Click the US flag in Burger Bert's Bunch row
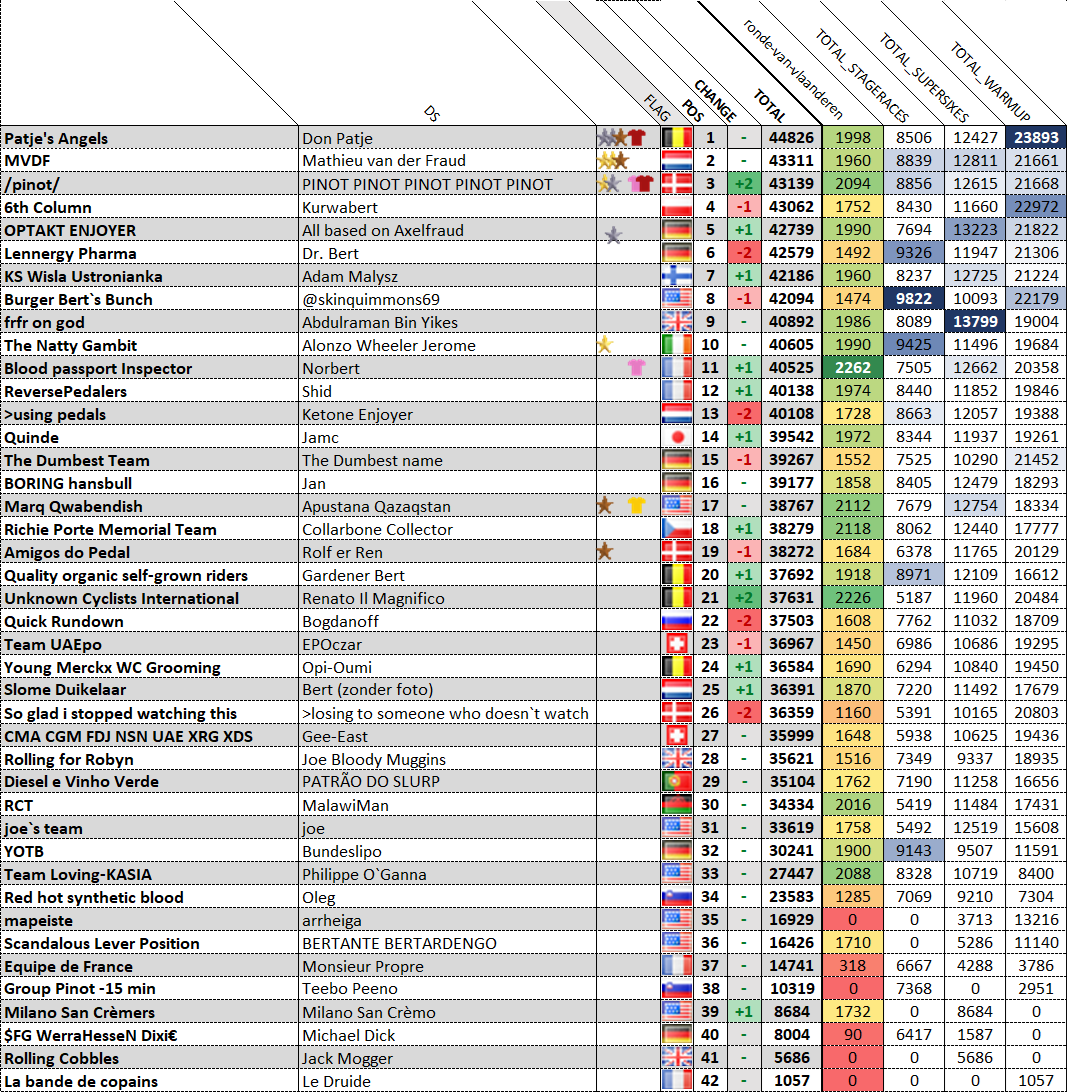The height and width of the screenshot is (1092, 1067). [x=677, y=299]
